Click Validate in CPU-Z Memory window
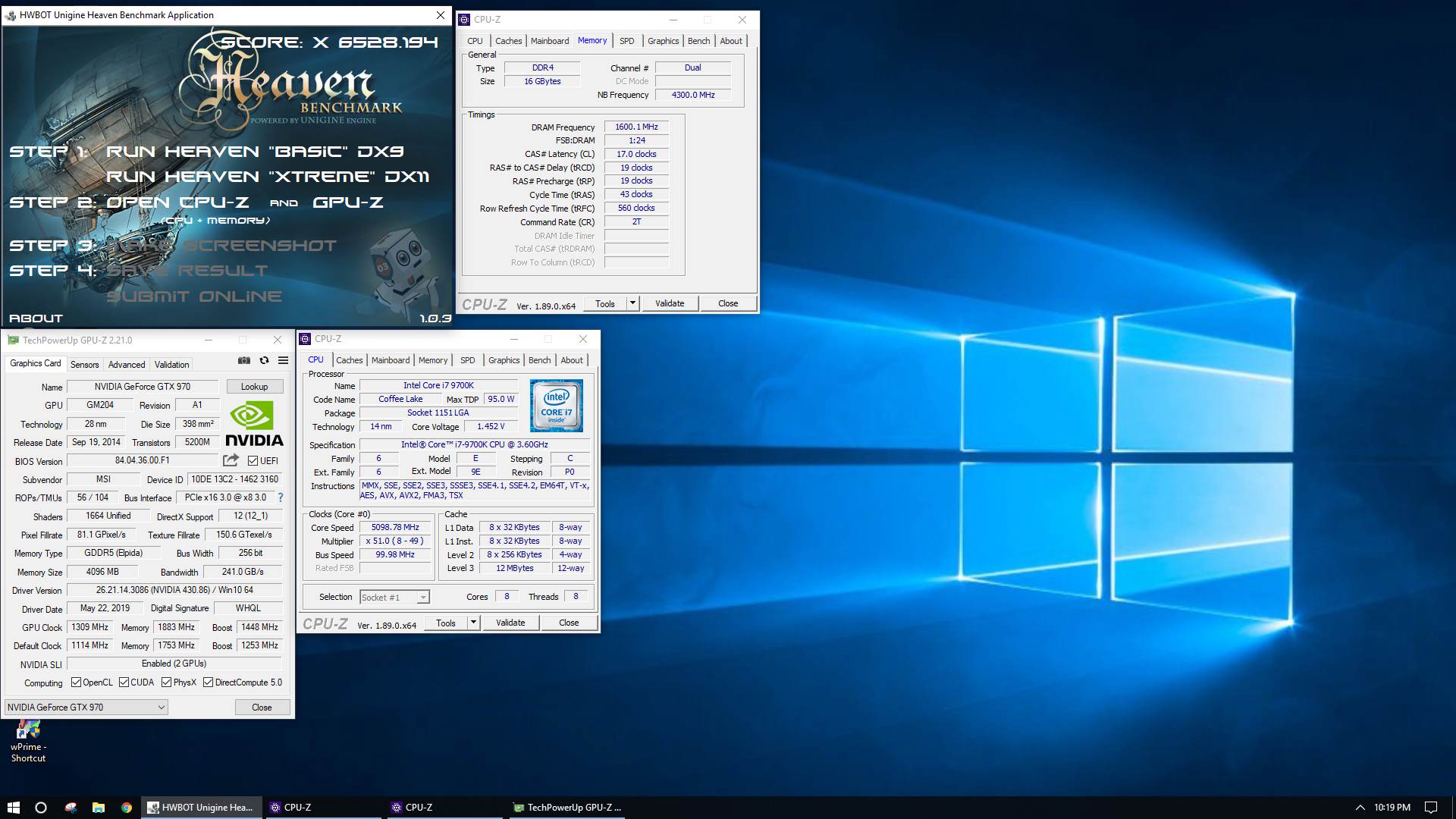Viewport: 1456px width, 819px height. (x=670, y=303)
